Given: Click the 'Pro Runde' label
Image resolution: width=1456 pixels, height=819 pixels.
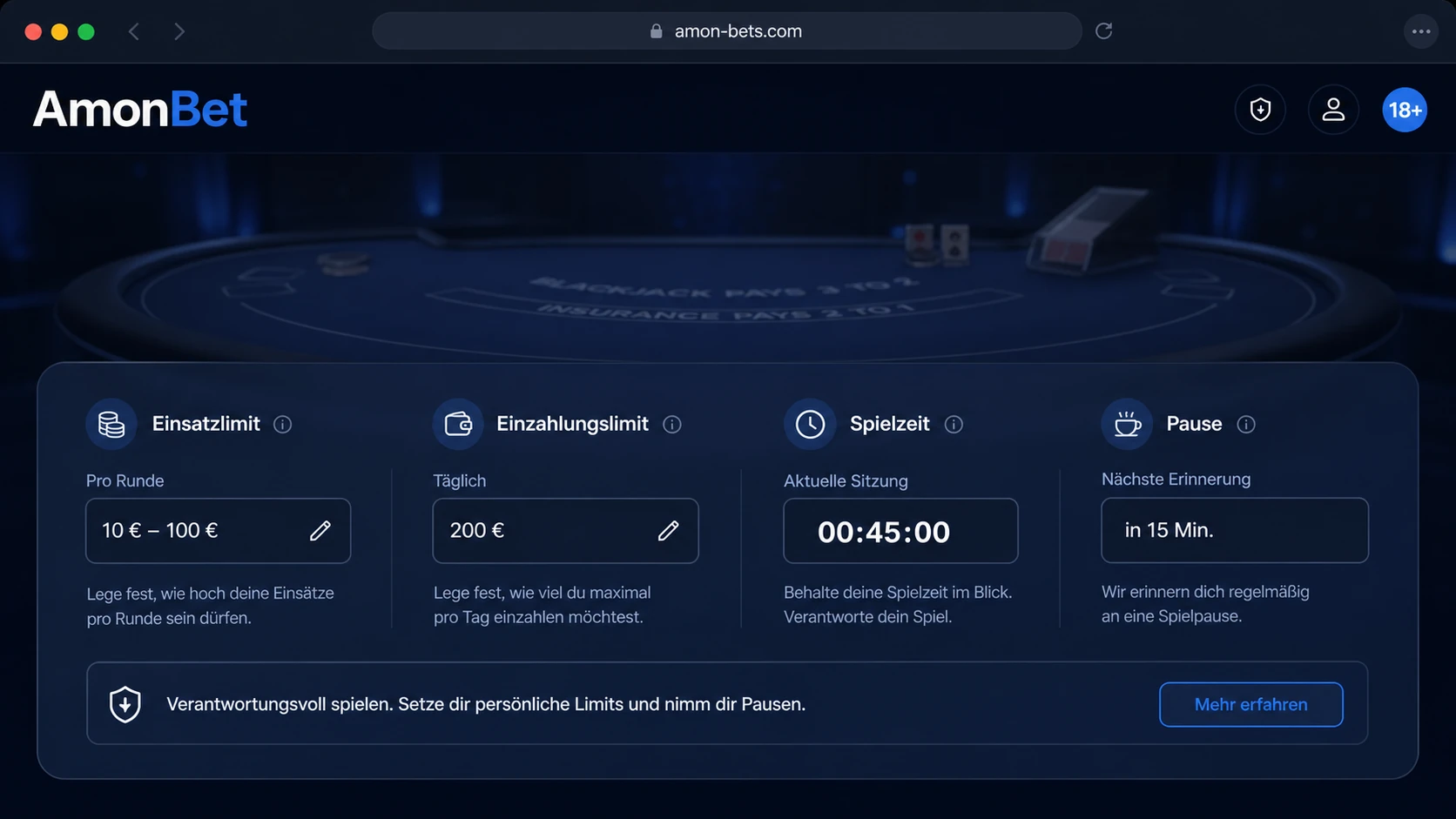Looking at the screenshot, I should (125, 480).
